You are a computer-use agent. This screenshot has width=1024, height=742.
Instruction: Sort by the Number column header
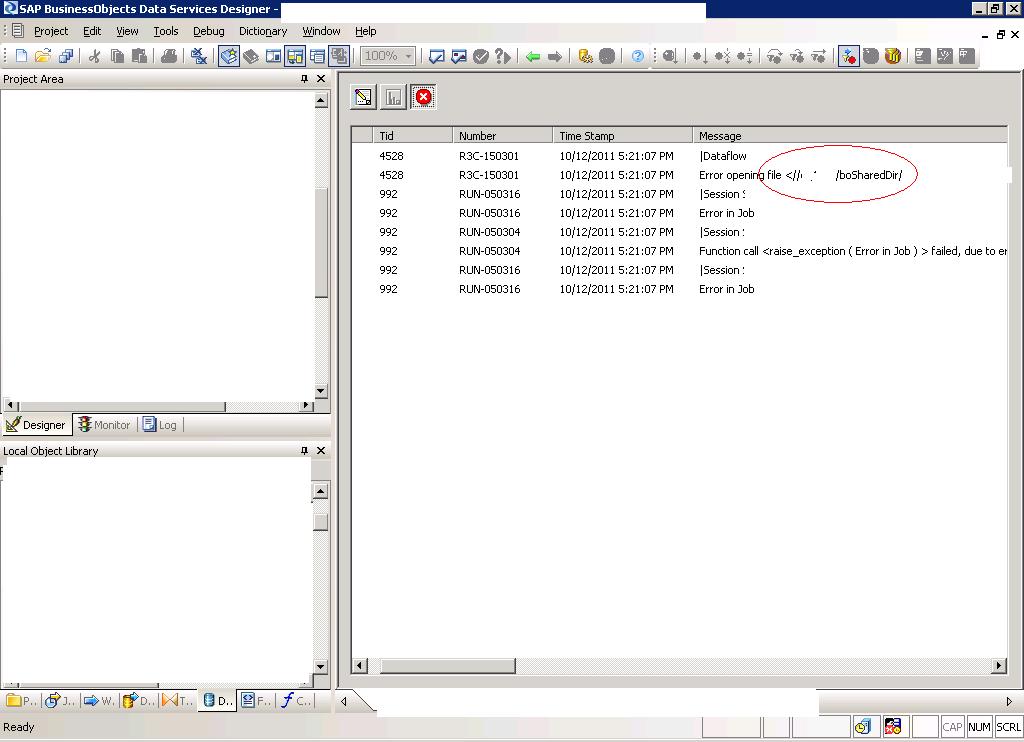(503, 136)
